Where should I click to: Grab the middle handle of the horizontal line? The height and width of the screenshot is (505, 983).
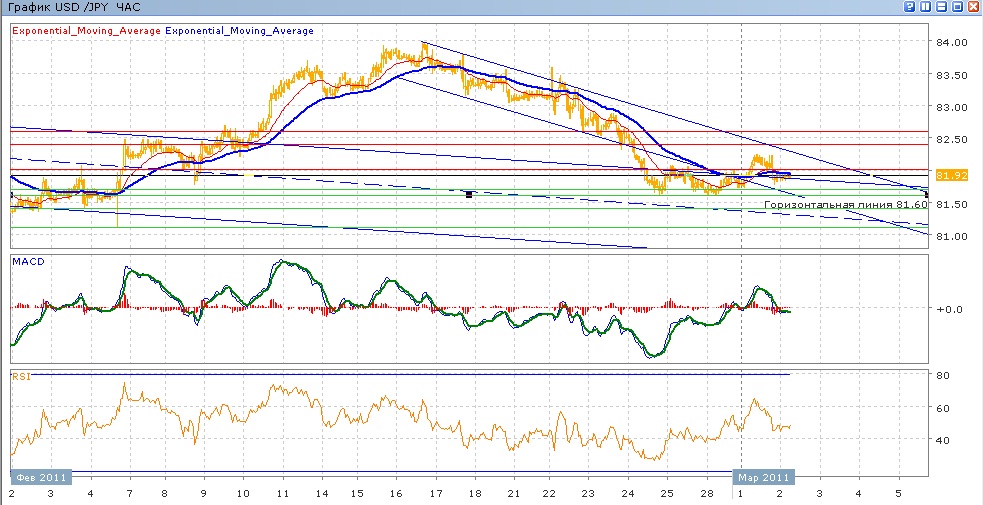point(469,195)
